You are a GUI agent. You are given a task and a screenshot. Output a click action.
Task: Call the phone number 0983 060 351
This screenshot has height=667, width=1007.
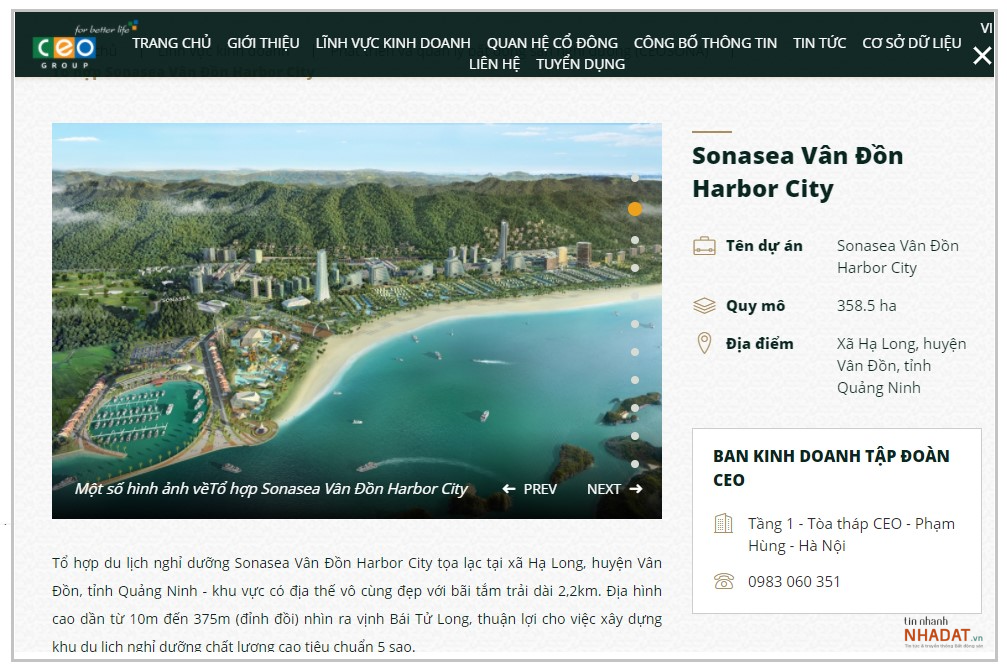[x=794, y=581]
